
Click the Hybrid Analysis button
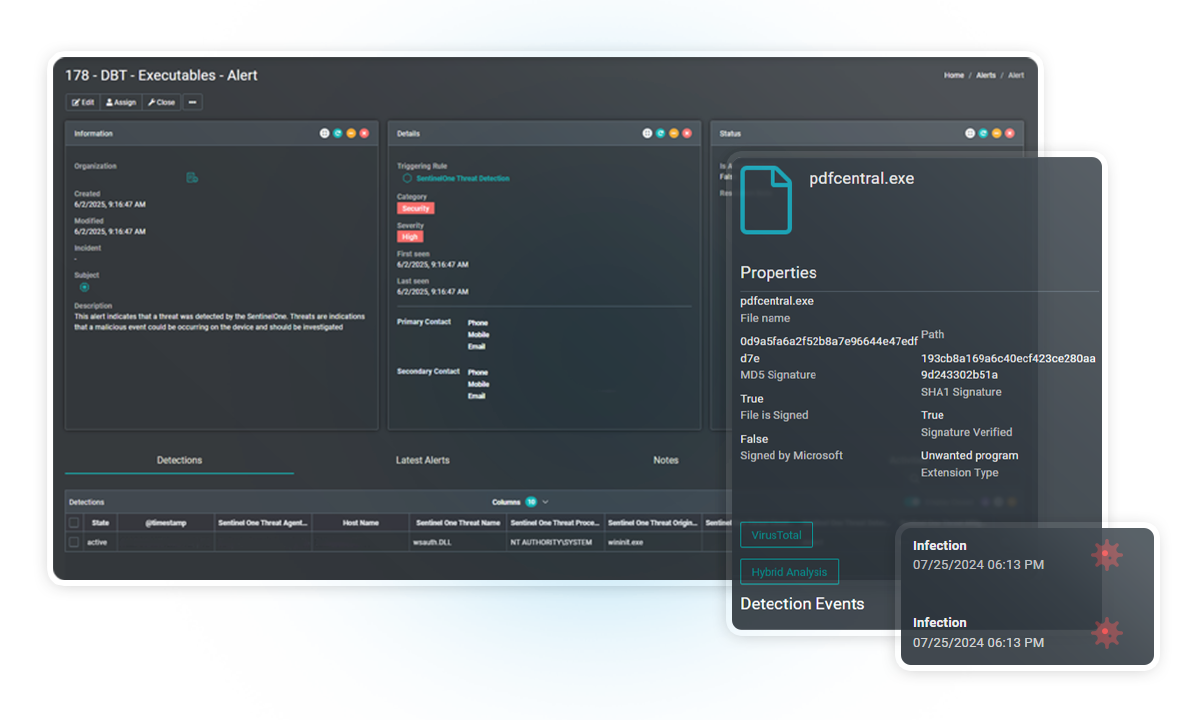click(x=789, y=571)
